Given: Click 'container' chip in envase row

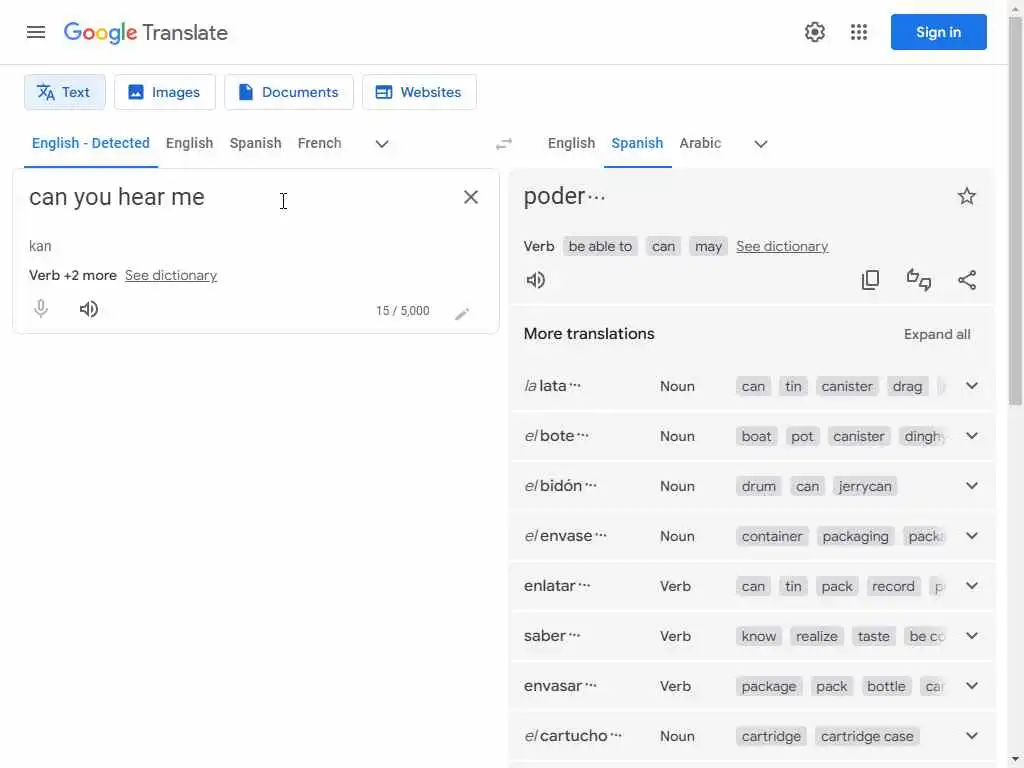Looking at the screenshot, I should [x=772, y=536].
